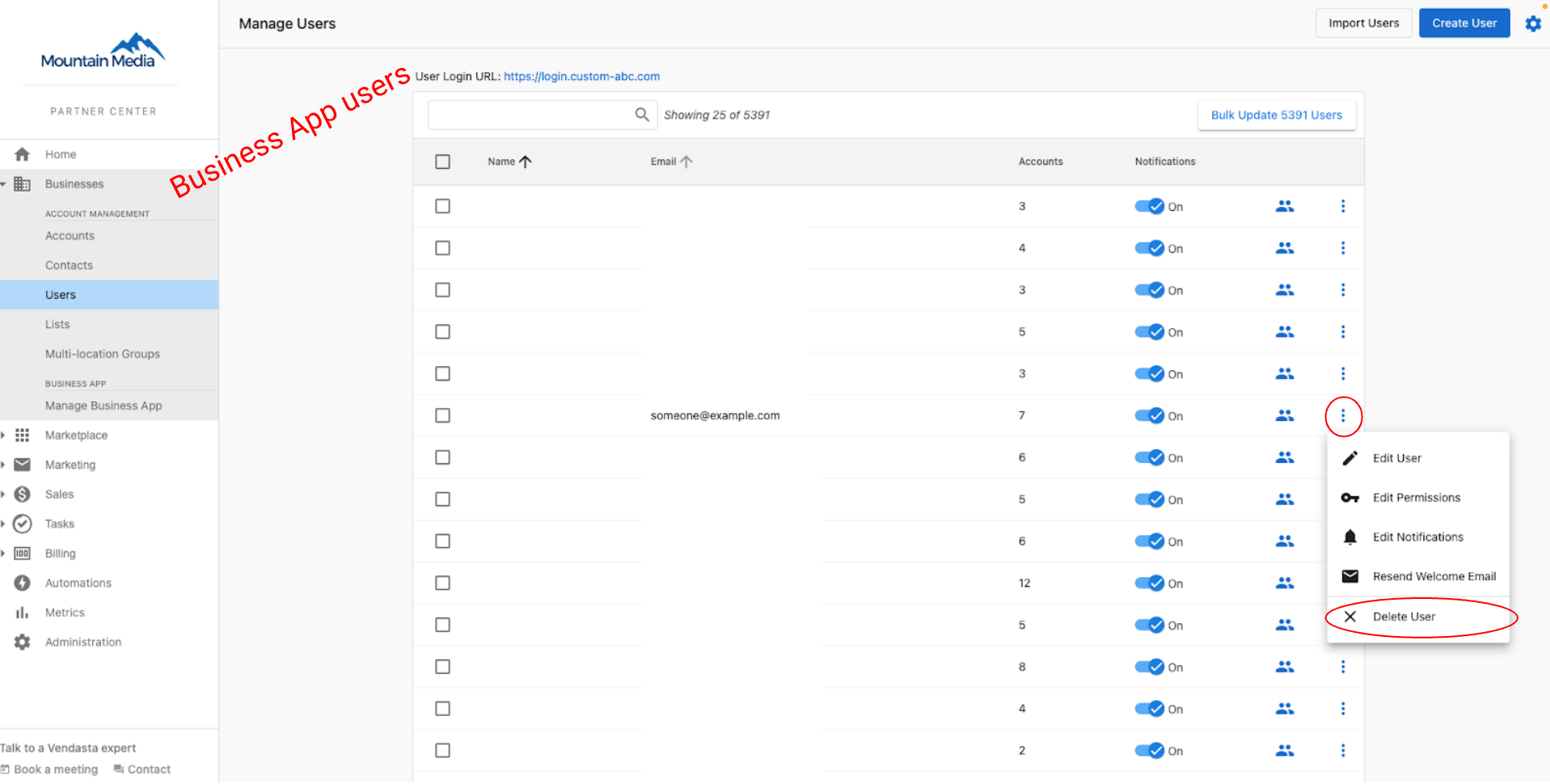Click Book a meeting link

click(x=49, y=769)
